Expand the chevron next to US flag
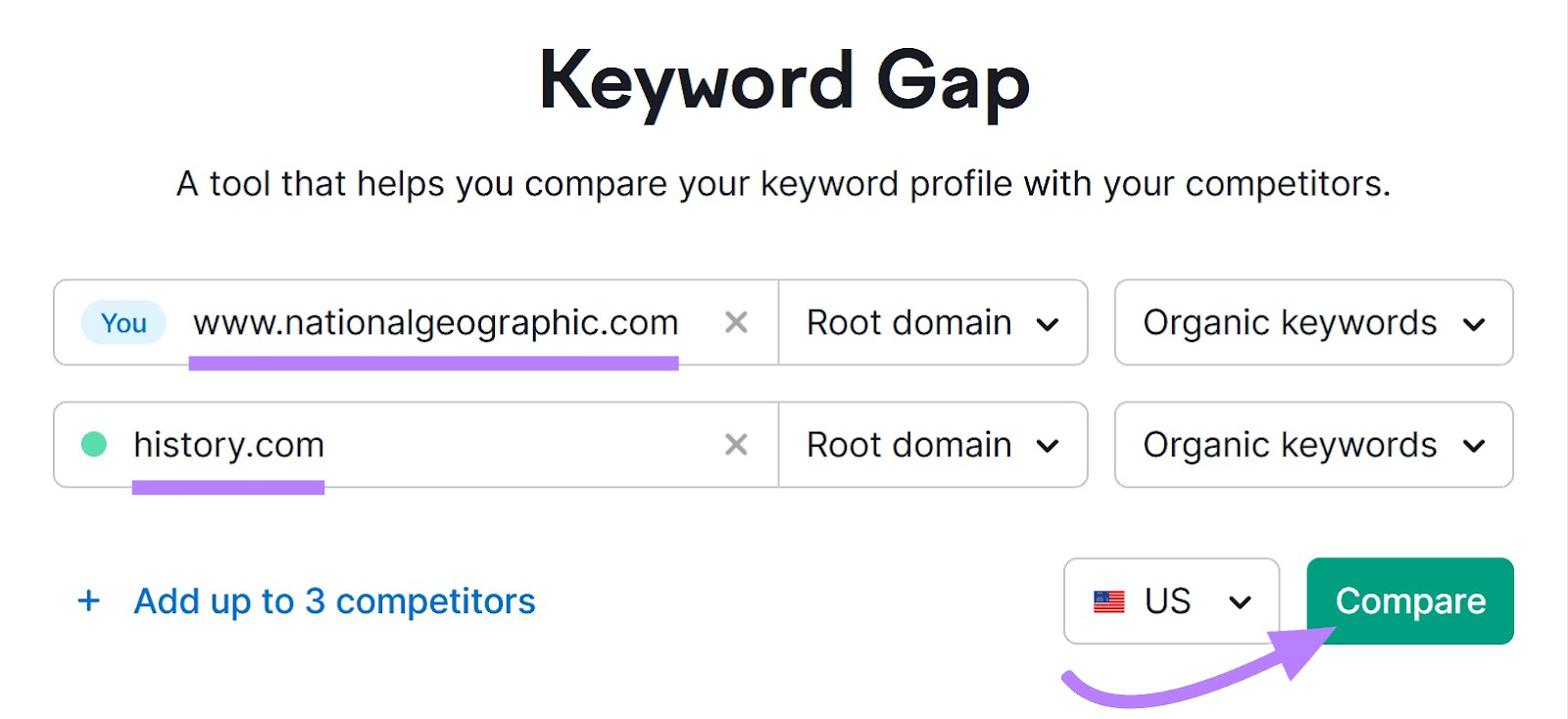The width and height of the screenshot is (1568, 719). pyautogui.click(x=1243, y=601)
